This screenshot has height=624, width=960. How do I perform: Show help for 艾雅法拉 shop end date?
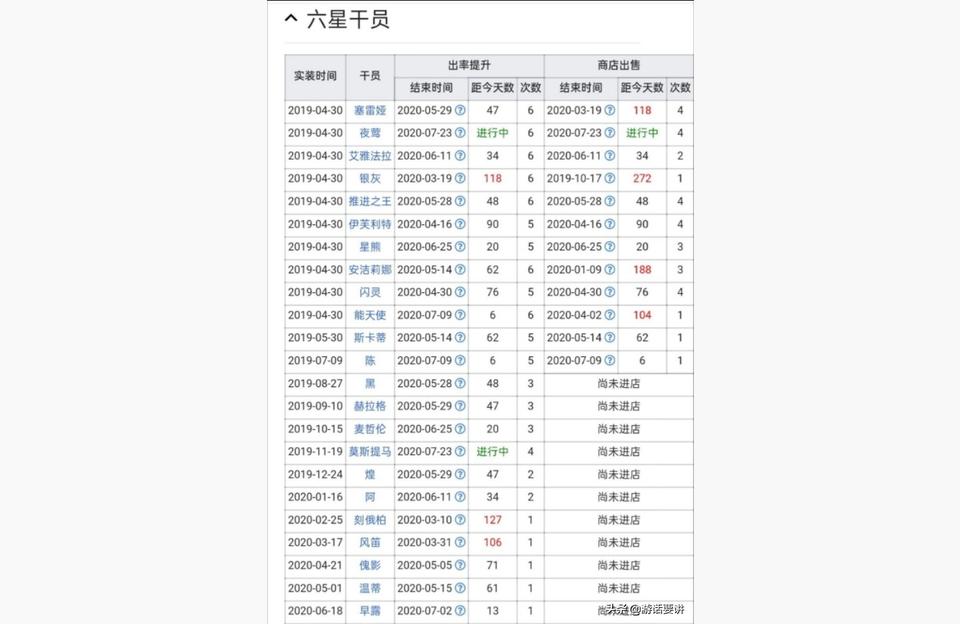point(610,156)
